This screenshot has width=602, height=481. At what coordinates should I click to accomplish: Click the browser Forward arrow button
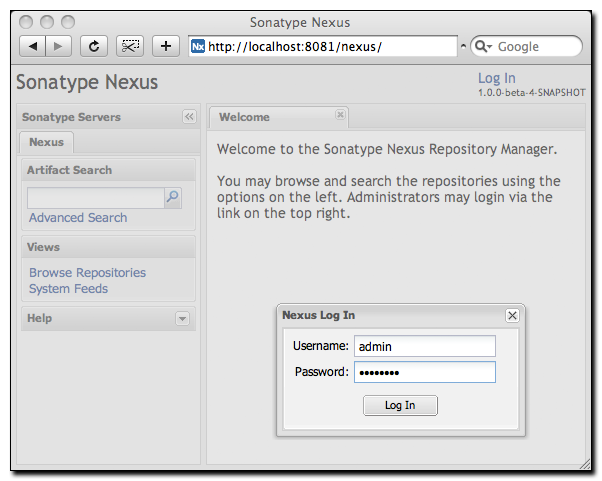[x=58, y=46]
